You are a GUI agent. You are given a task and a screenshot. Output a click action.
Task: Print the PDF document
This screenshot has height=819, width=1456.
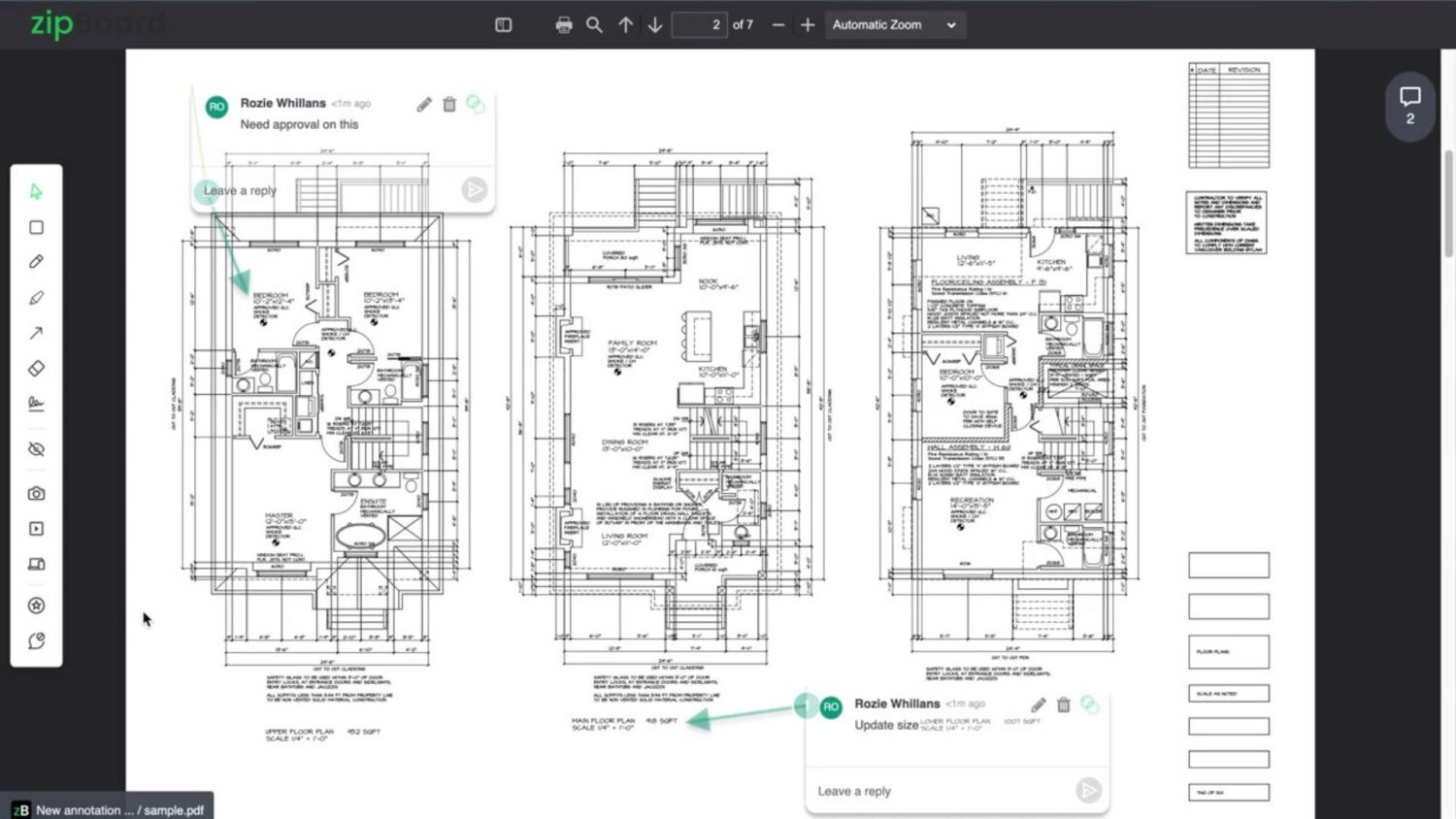click(564, 25)
